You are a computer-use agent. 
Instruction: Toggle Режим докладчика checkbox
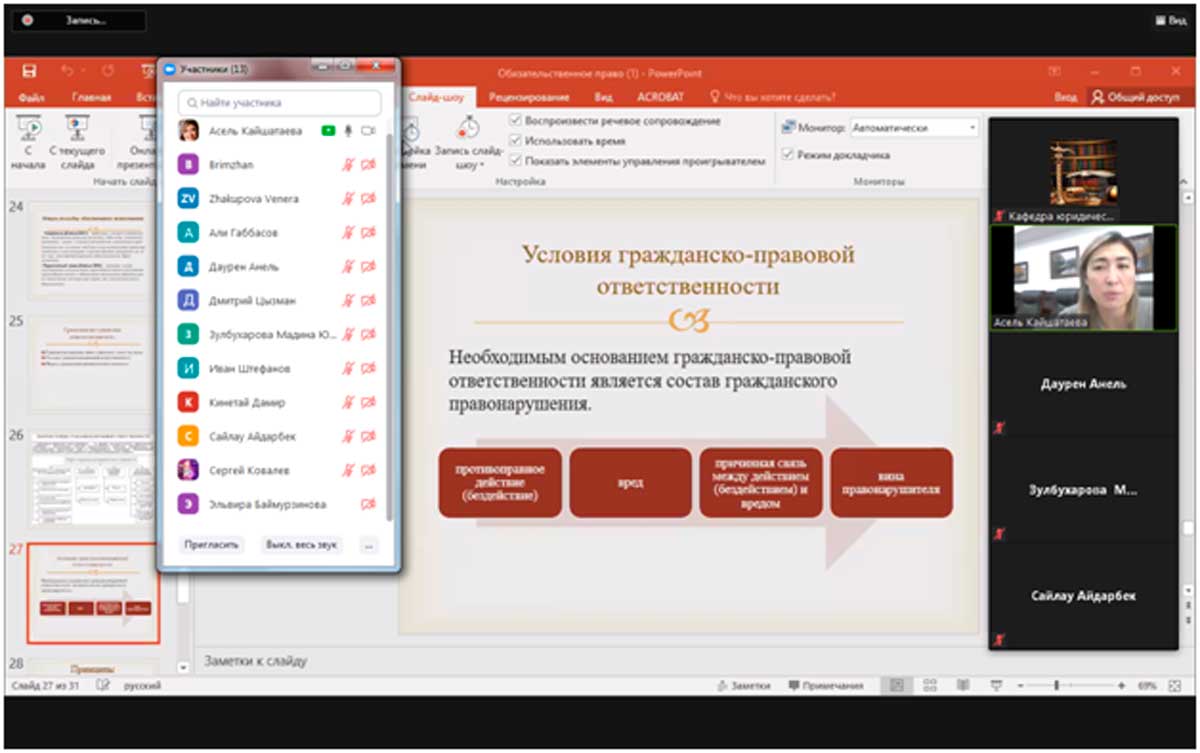point(788,155)
